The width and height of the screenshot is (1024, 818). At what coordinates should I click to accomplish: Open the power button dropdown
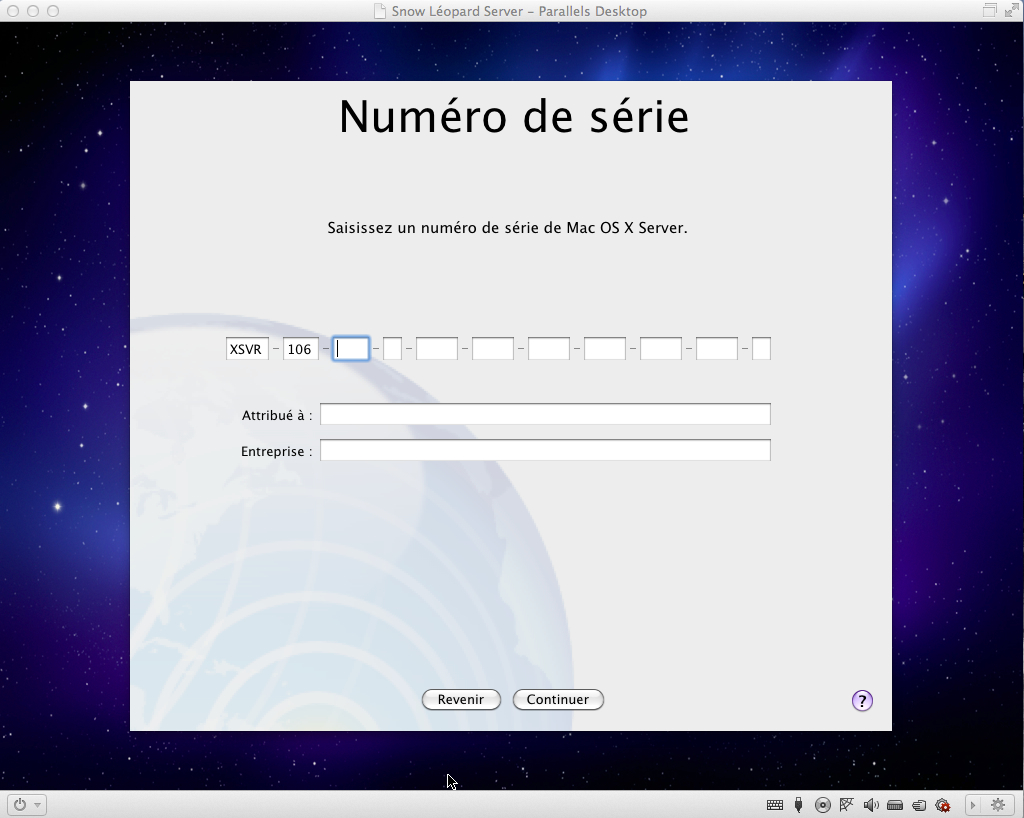27,804
